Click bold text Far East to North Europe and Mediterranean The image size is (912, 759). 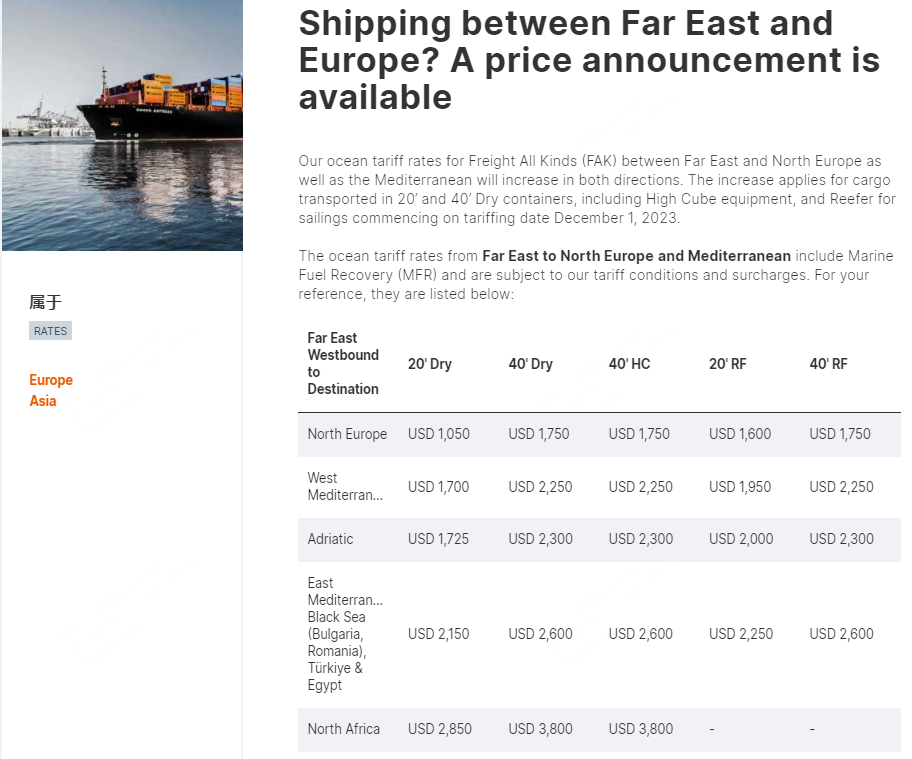point(636,257)
